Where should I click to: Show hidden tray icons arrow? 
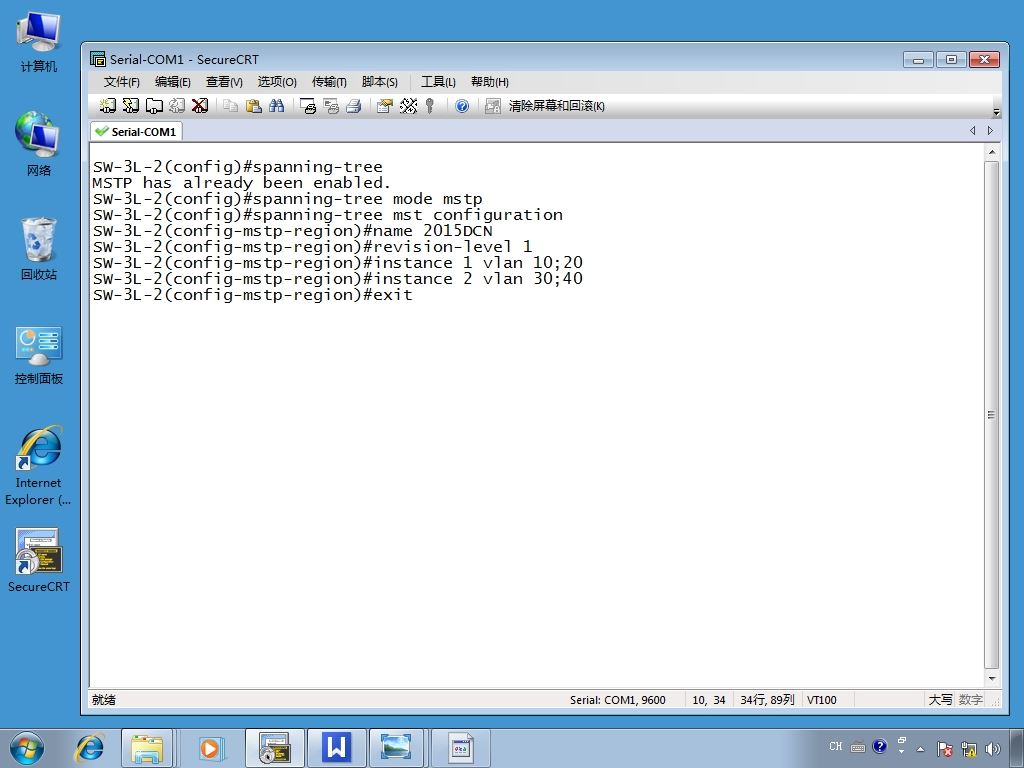click(x=921, y=748)
